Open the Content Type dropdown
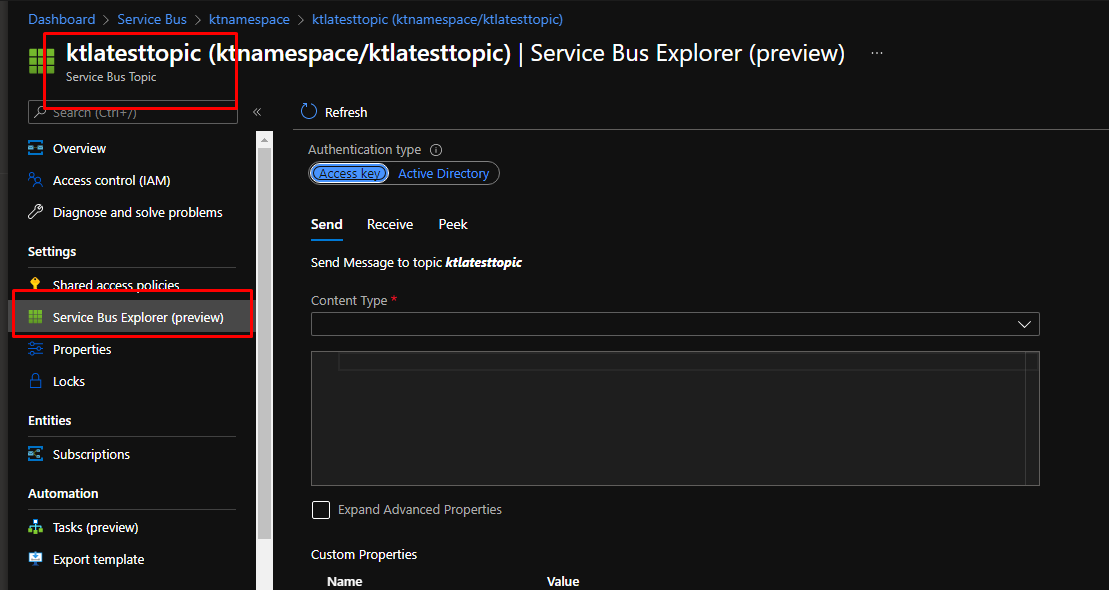Viewport: 1109px width, 590px height. pyautogui.click(x=675, y=324)
